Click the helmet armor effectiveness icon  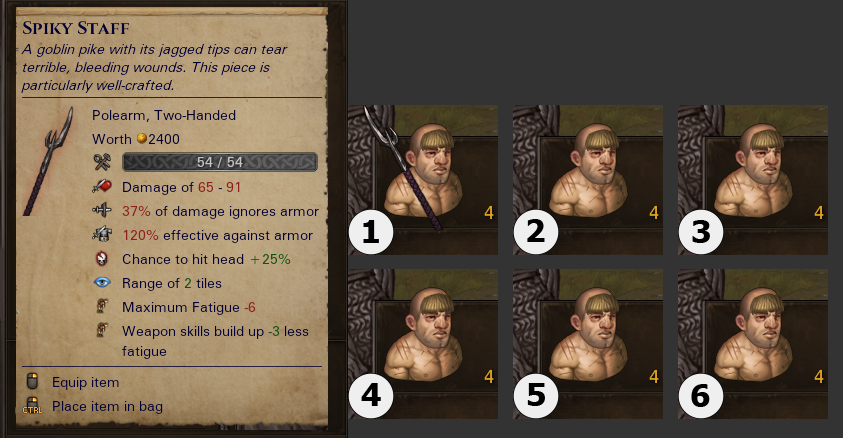(102, 234)
